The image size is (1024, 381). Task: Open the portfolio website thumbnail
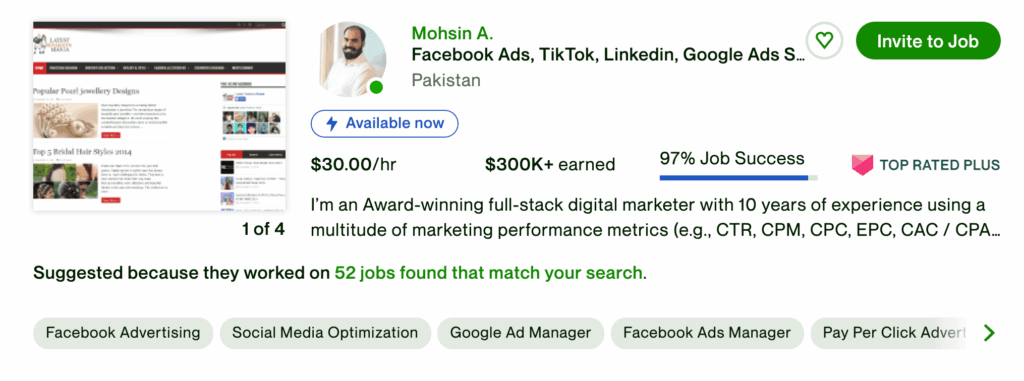click(x=159, y=116)
